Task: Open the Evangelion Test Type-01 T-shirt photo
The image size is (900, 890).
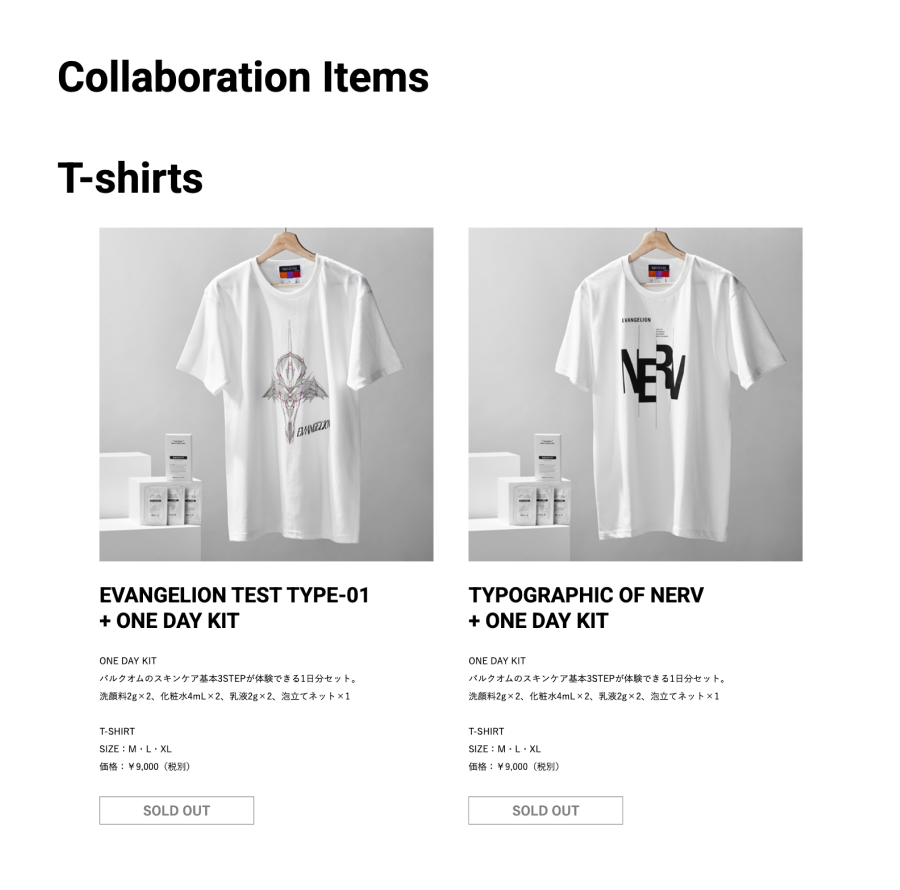Action: point(266,394)
